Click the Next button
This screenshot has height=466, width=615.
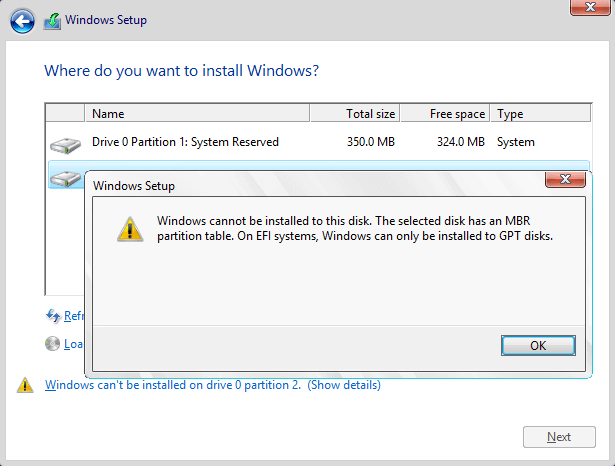click(559, 437)
